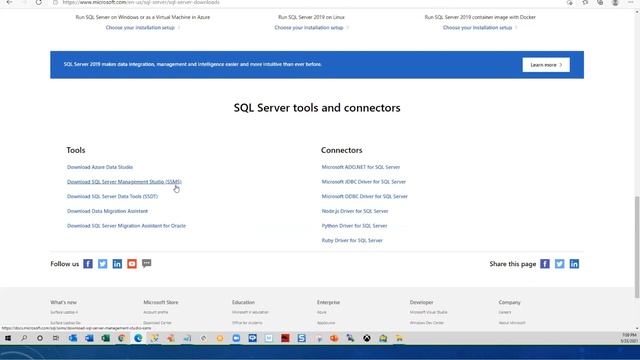
Task: Open Zoom from the taskbar
Action: 236,338
